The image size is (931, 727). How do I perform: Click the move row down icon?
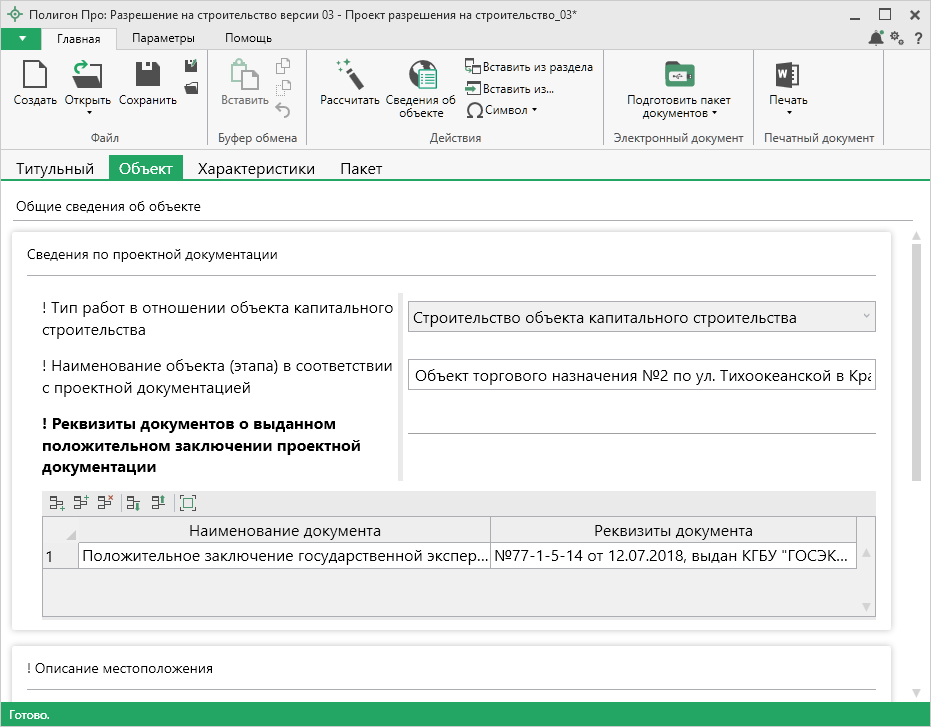pyautogui.click(x=132, y=503)
